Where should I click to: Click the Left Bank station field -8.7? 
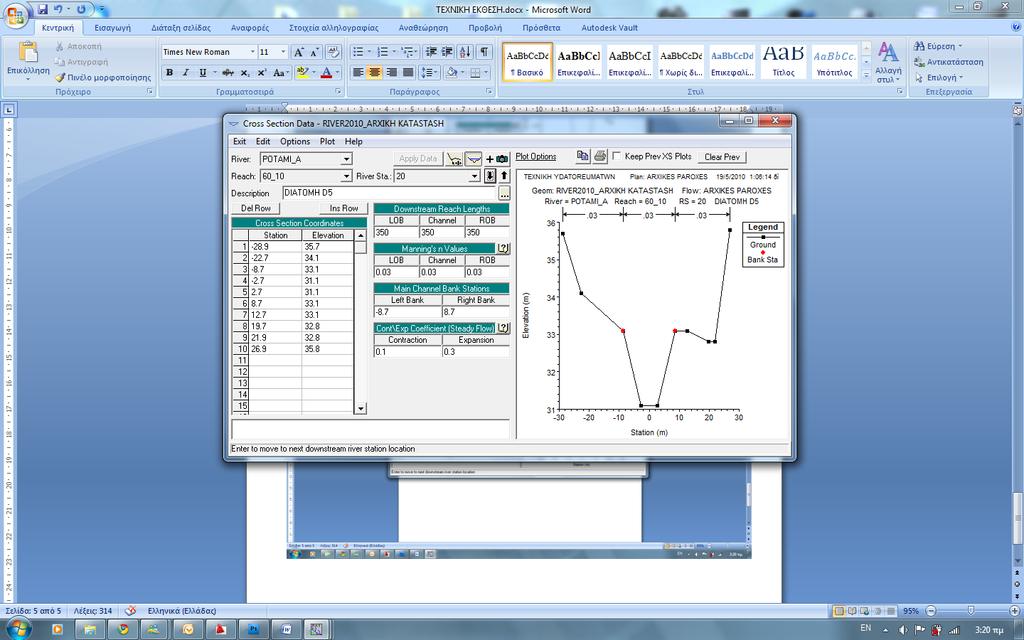407,312
